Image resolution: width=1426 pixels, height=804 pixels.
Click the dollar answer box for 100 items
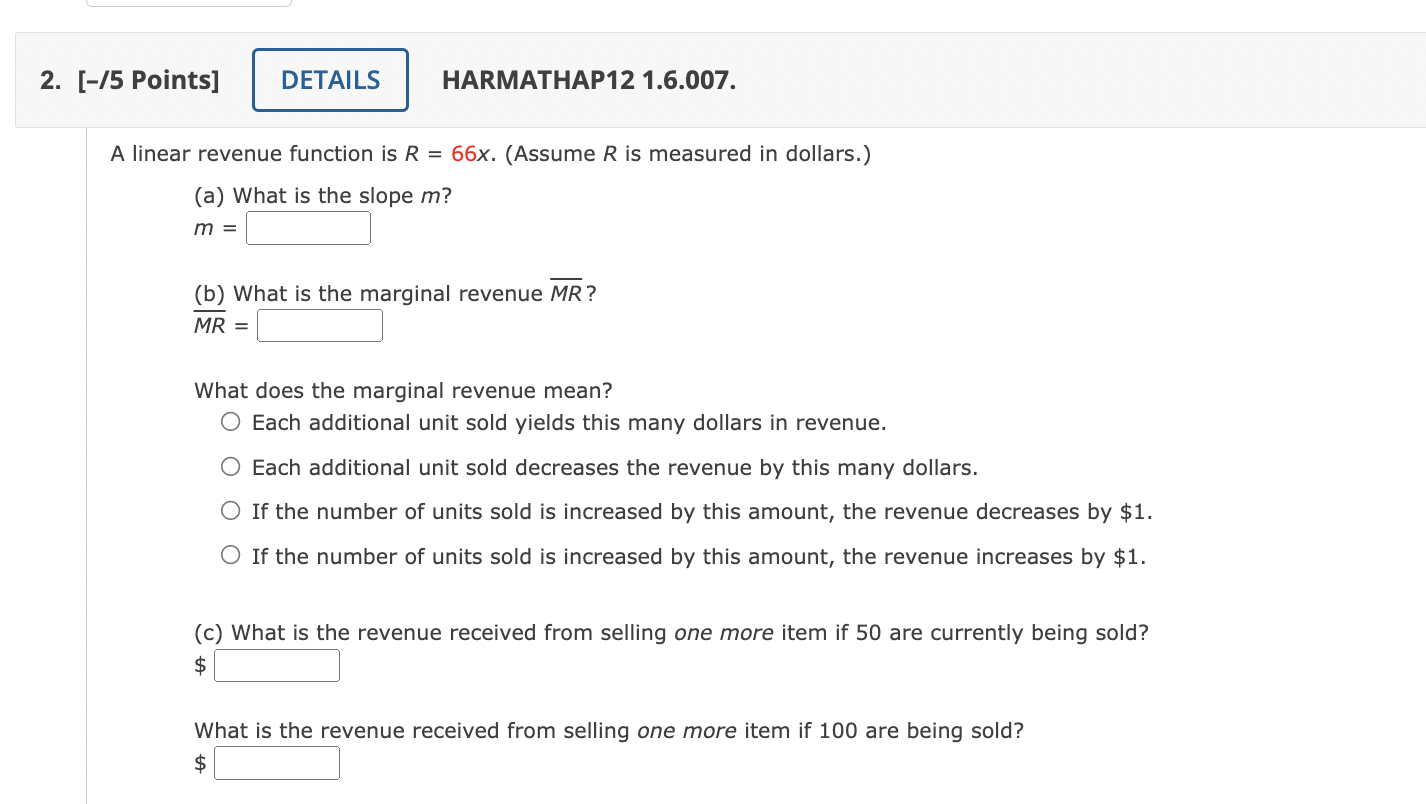click(277, 762)
